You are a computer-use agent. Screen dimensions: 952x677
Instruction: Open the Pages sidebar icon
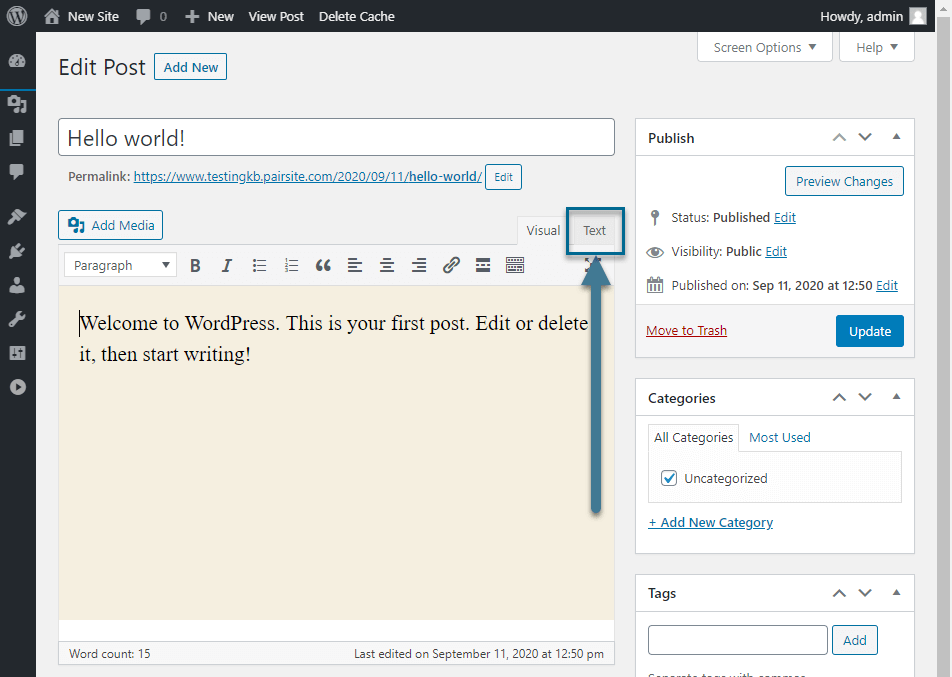[17, 138]
